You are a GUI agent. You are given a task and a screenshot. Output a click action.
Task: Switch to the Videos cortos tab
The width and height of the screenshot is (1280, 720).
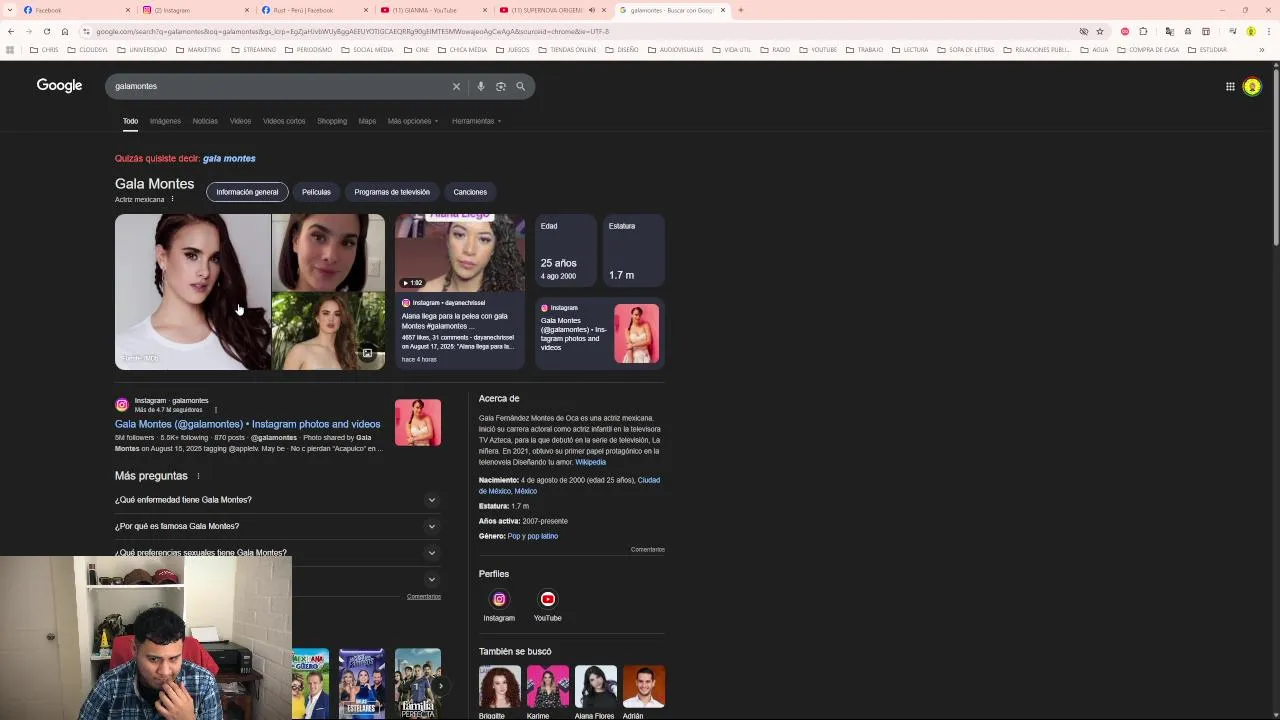284,121
